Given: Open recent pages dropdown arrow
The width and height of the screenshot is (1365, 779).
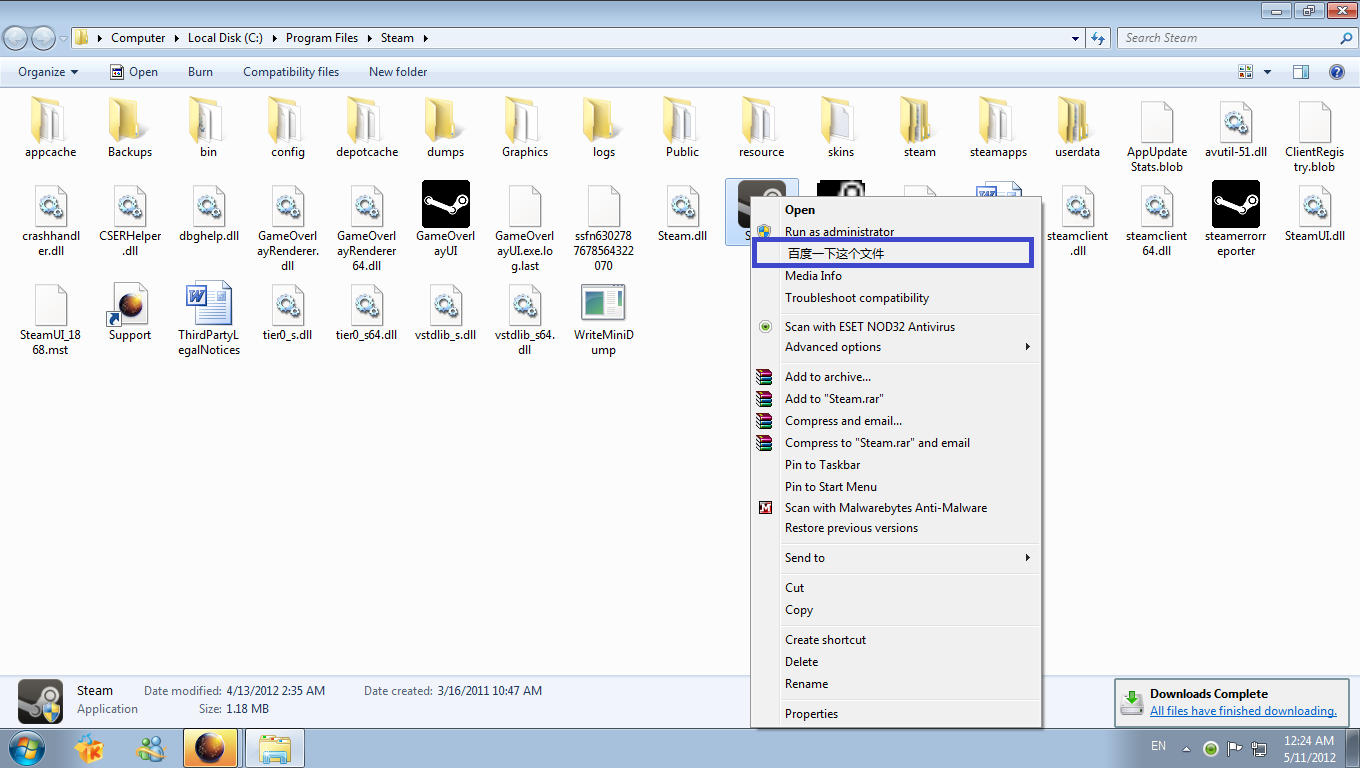Looking at the screenshot, I should point(64,38).
